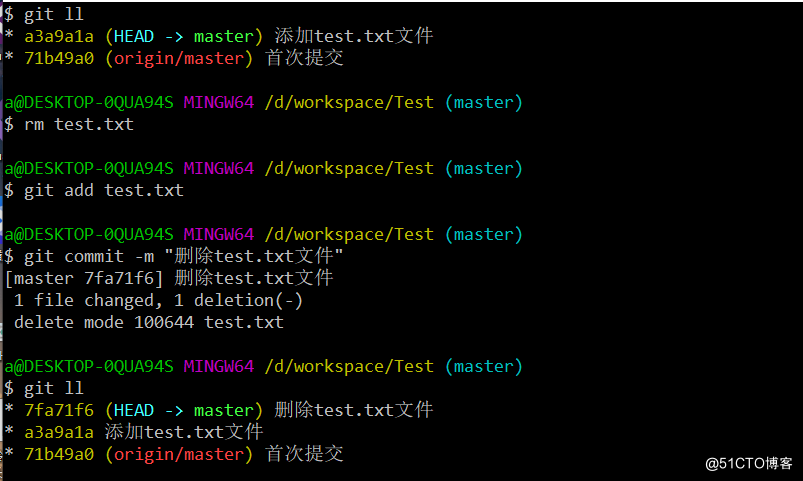The image size is (803, 481).
Task: Click the "[master 7fa71f6]" commit result text
Action: coord(85,278)
